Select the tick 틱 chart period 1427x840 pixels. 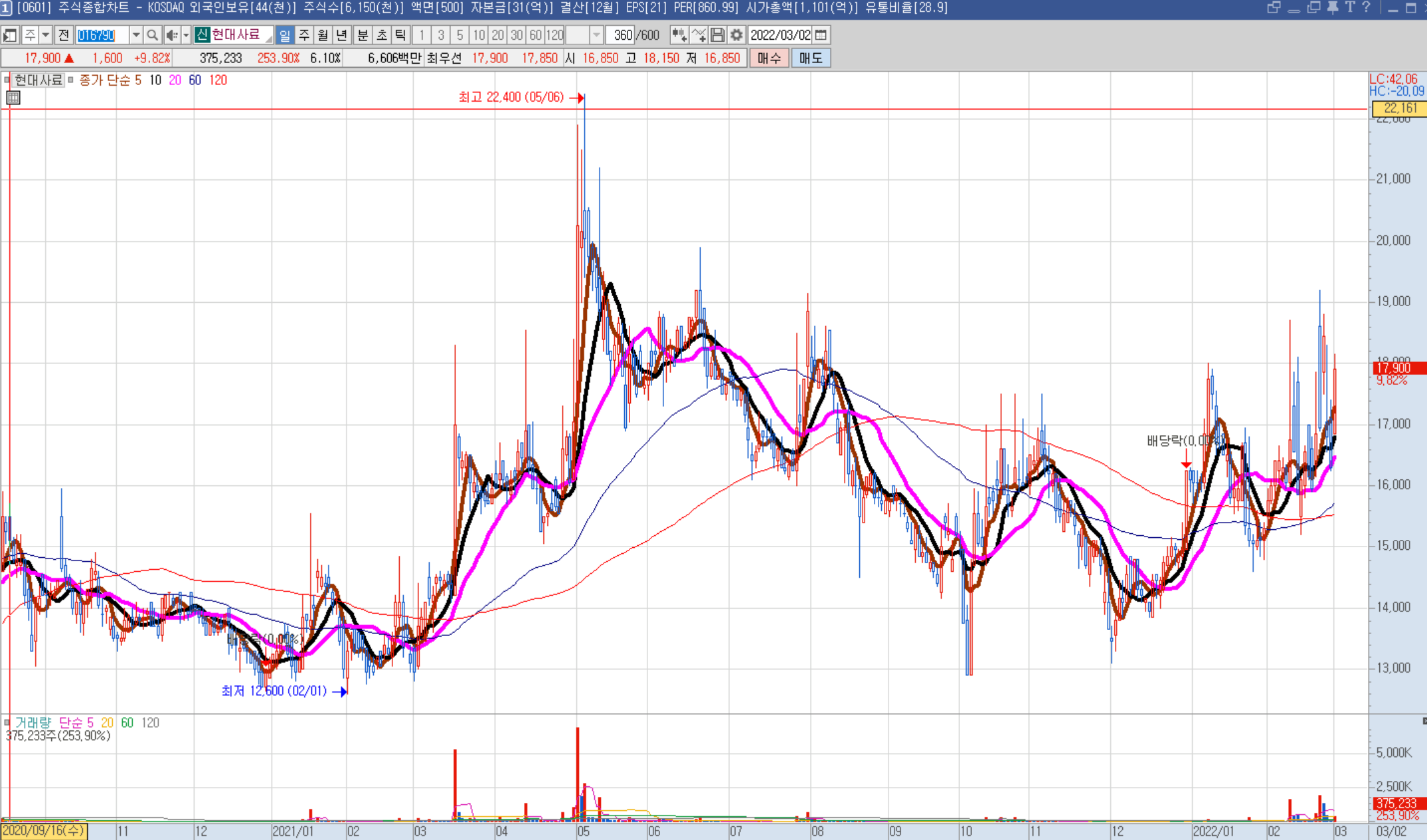point(400,35)
